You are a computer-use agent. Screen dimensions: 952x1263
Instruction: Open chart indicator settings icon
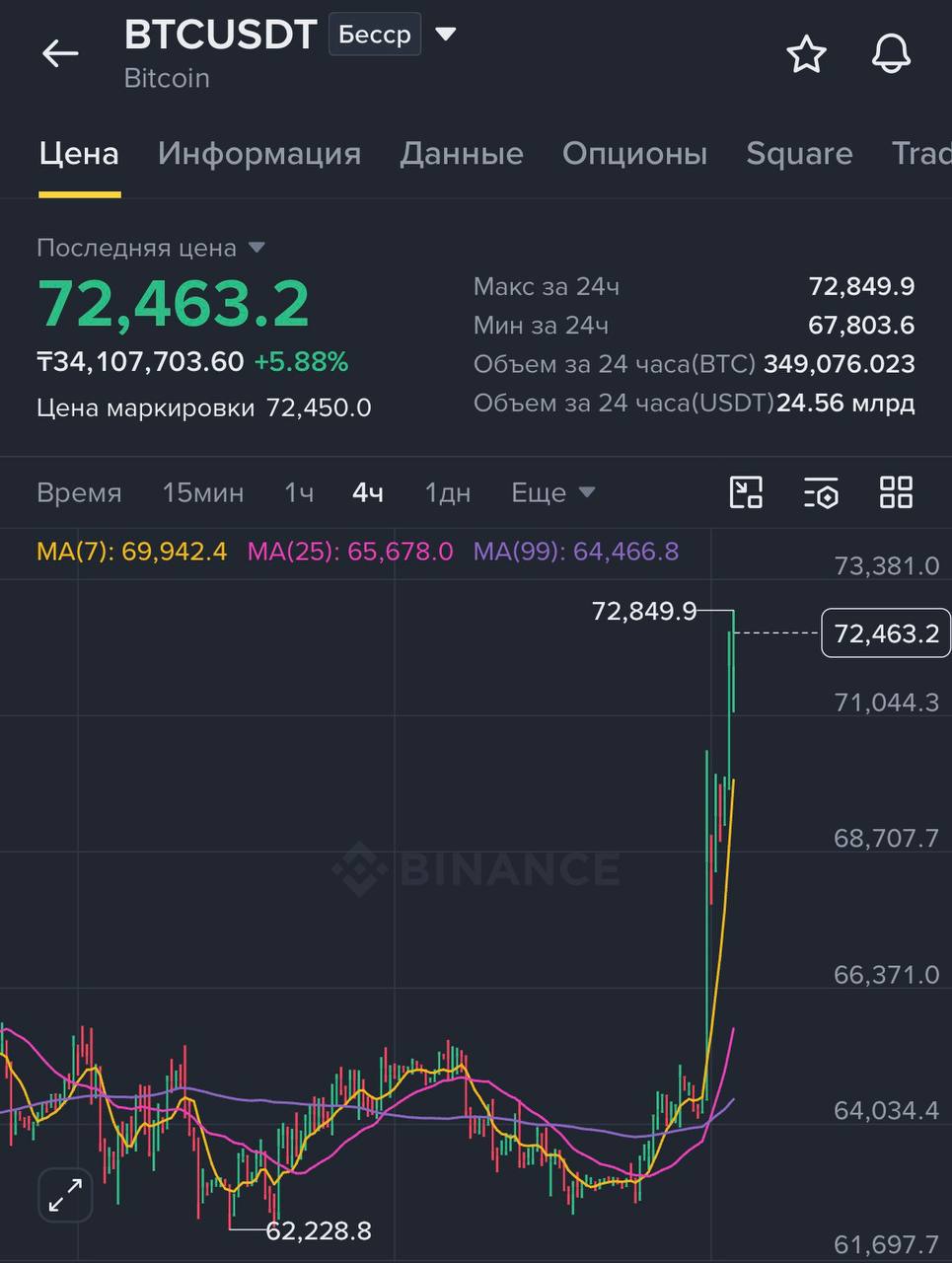(x=821, y=491)
